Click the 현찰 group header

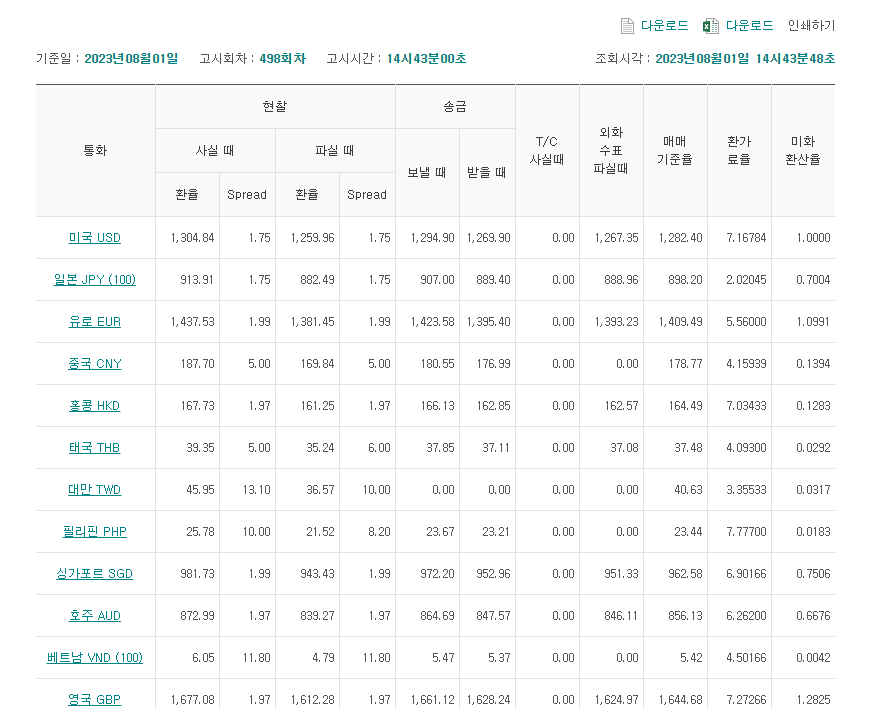point(275,106)
